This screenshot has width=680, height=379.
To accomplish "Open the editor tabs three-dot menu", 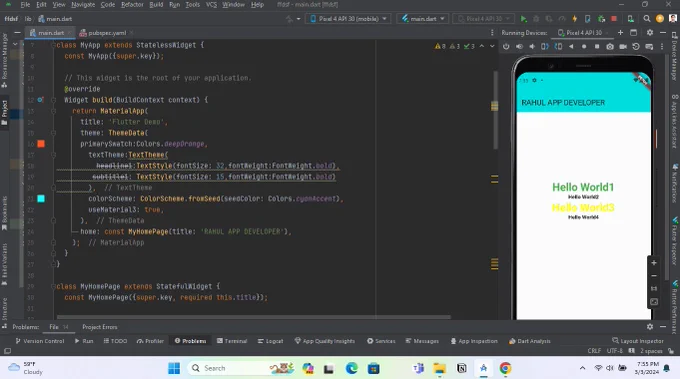I will click(x=492, y=33).
